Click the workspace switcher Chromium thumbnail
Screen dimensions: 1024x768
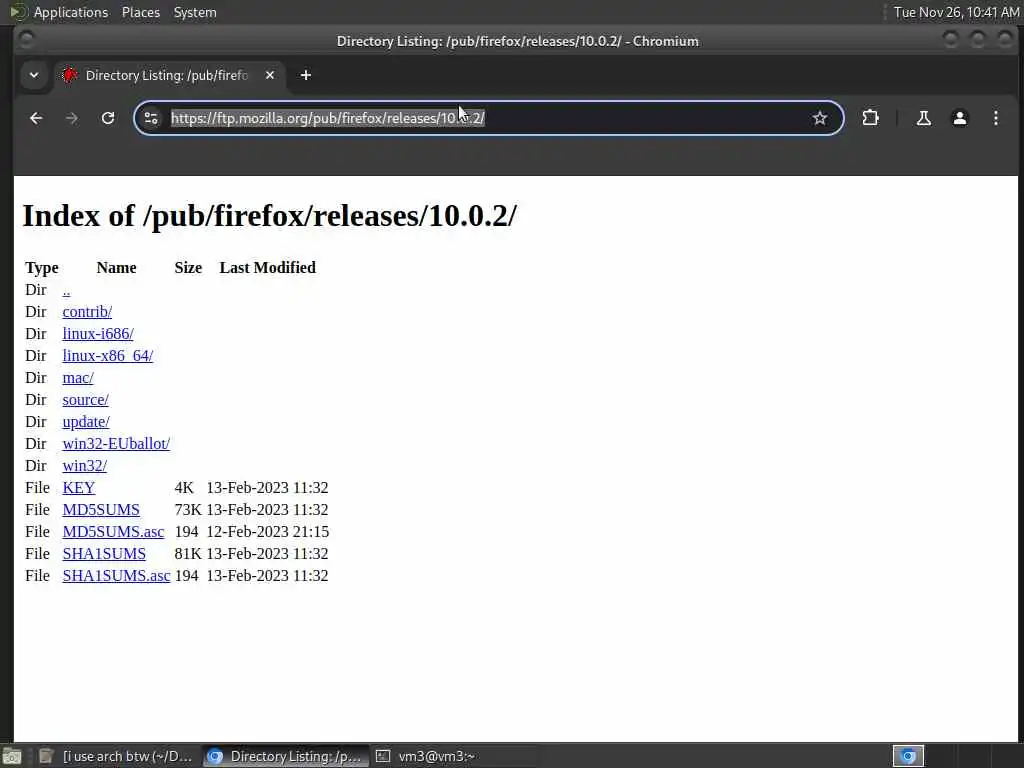point(908,756)
